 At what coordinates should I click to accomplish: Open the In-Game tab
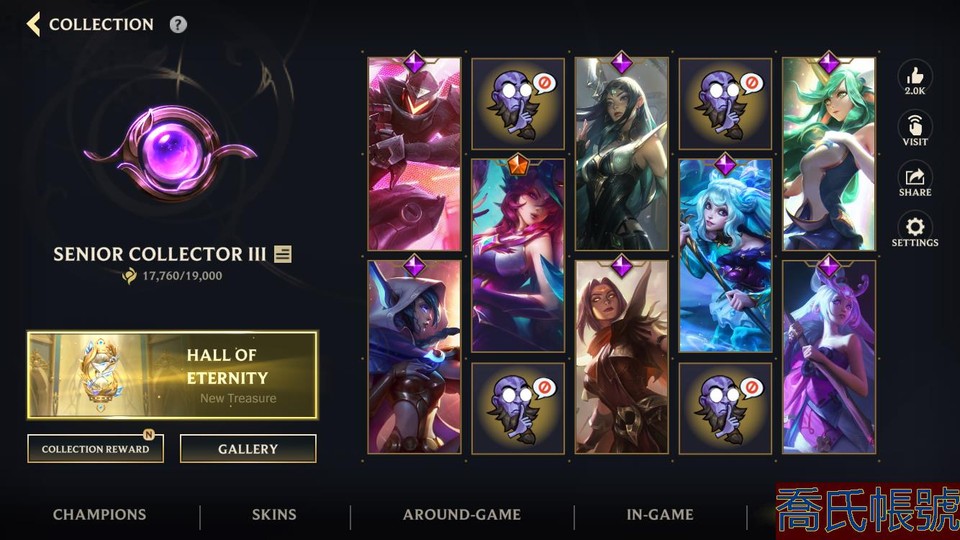[660, 515]
